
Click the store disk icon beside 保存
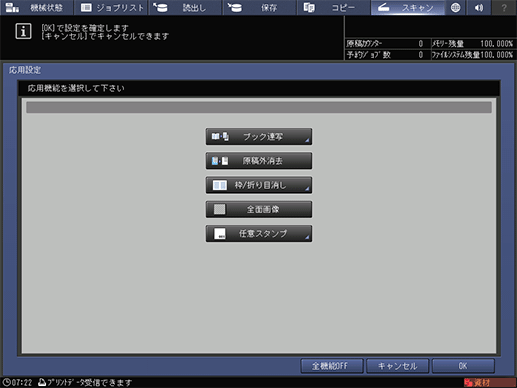tap(235, 7)
